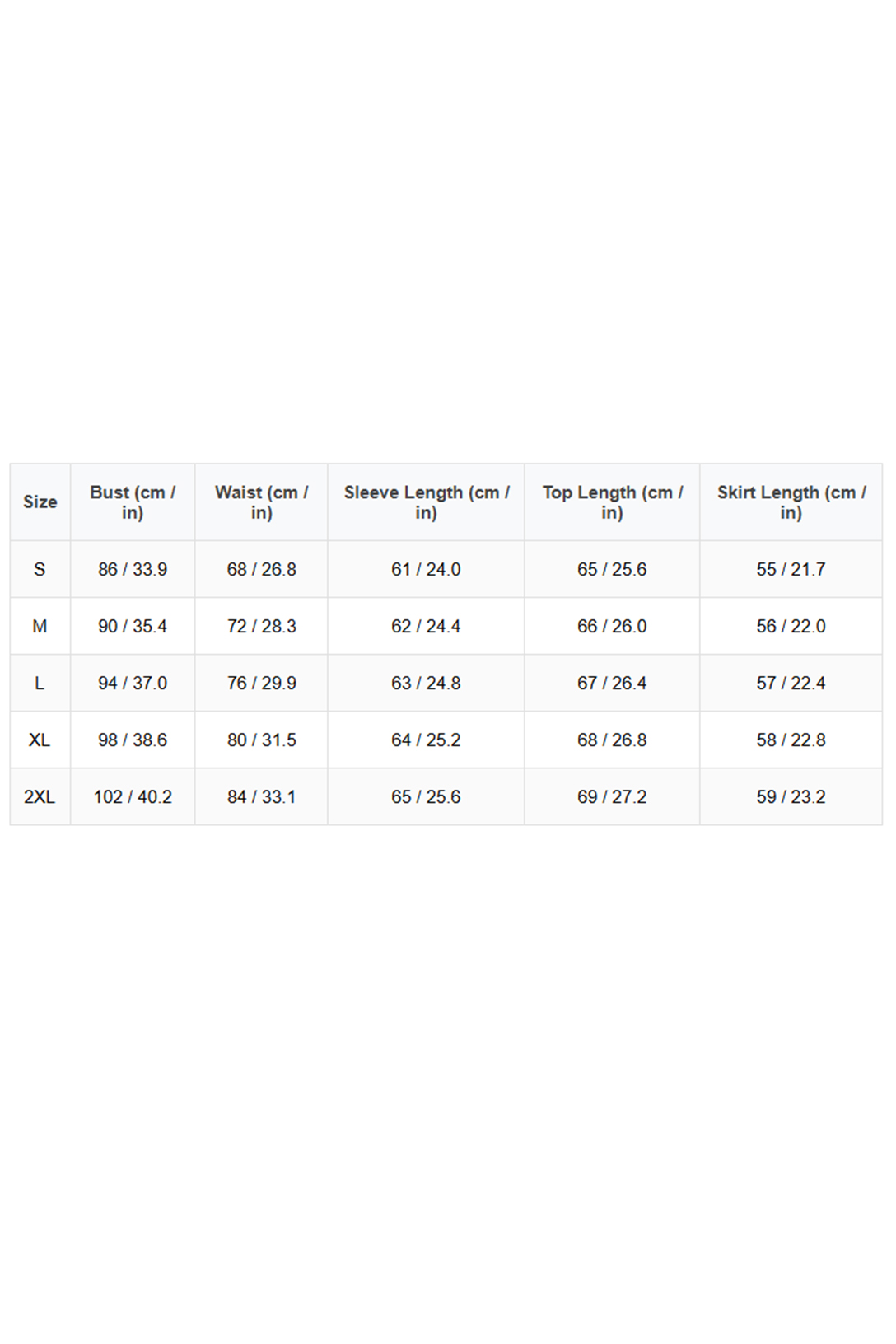The image size is (896, 1344).
Task: Click the Bust (cm / in) header
Action: pyautogui.click(x=133, y=502)
